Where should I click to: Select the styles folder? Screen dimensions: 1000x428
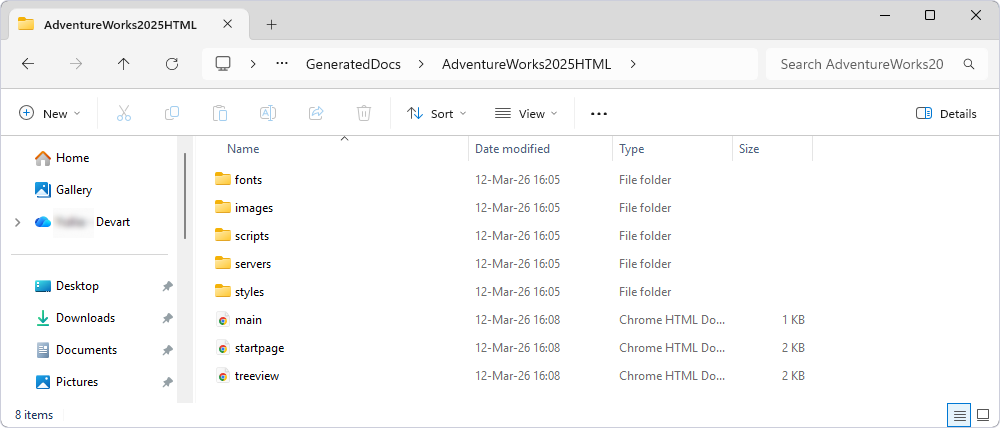coord(239,292)
